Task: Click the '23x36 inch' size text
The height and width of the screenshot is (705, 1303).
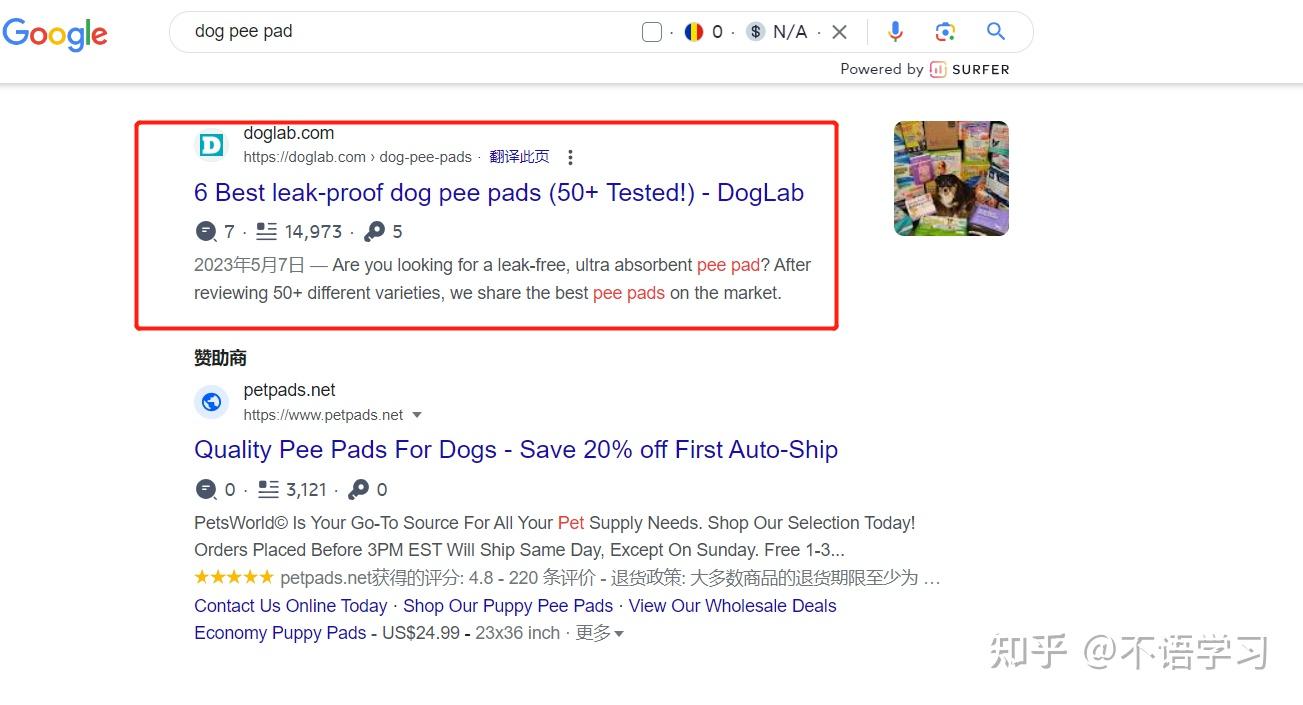Action: (x=518, y=633)
